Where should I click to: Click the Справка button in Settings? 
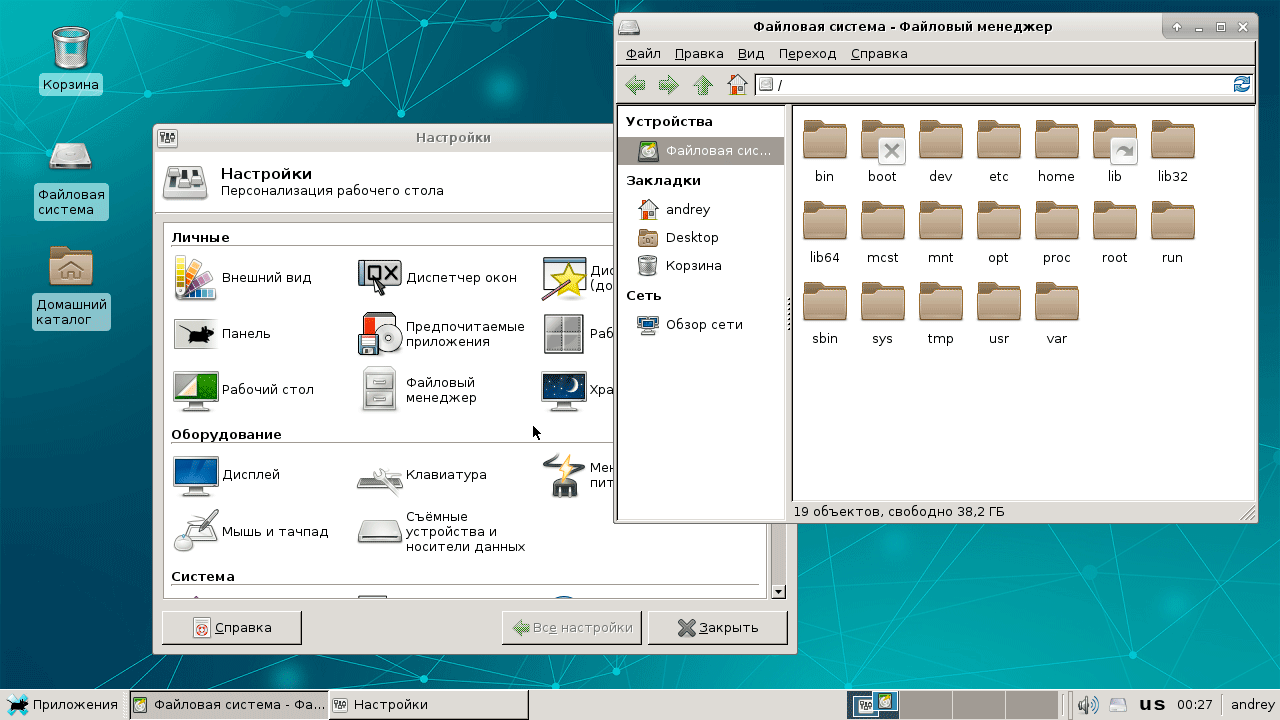coord(231,628)
